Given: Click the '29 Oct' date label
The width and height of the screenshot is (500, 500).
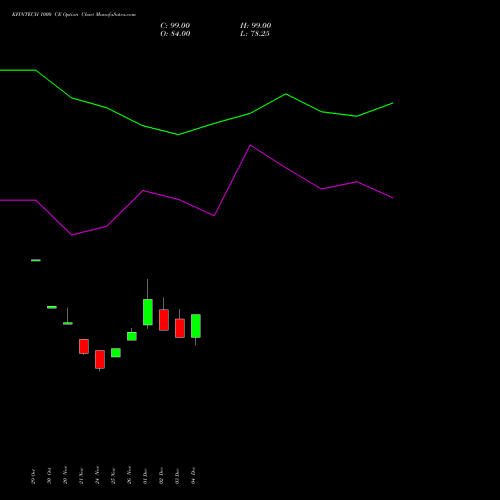Looking at the screenshot, I should pyautogui.click(x=33, y=476).
